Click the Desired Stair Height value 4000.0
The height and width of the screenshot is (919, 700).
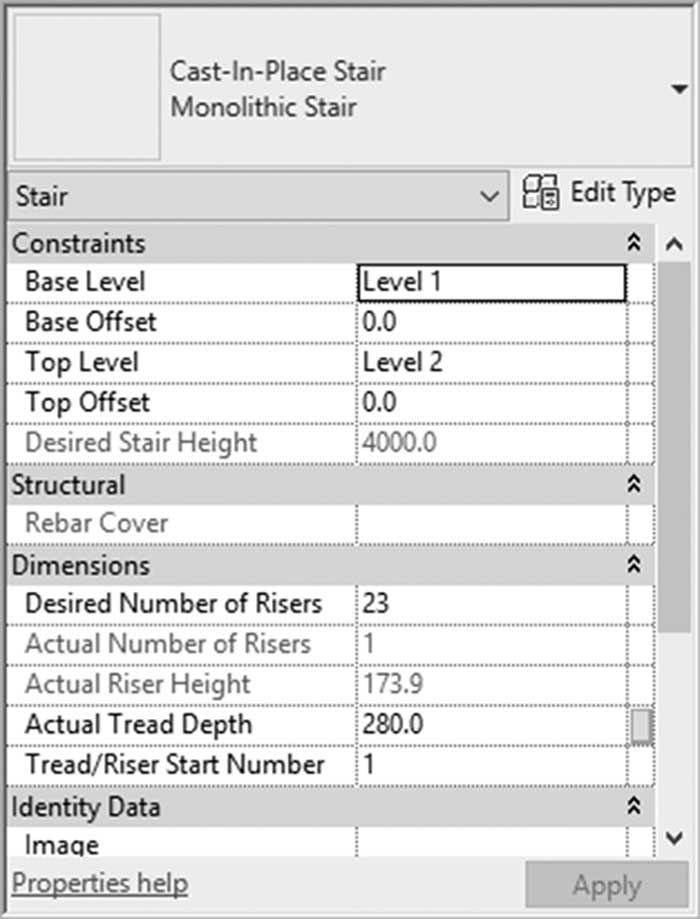399,443
